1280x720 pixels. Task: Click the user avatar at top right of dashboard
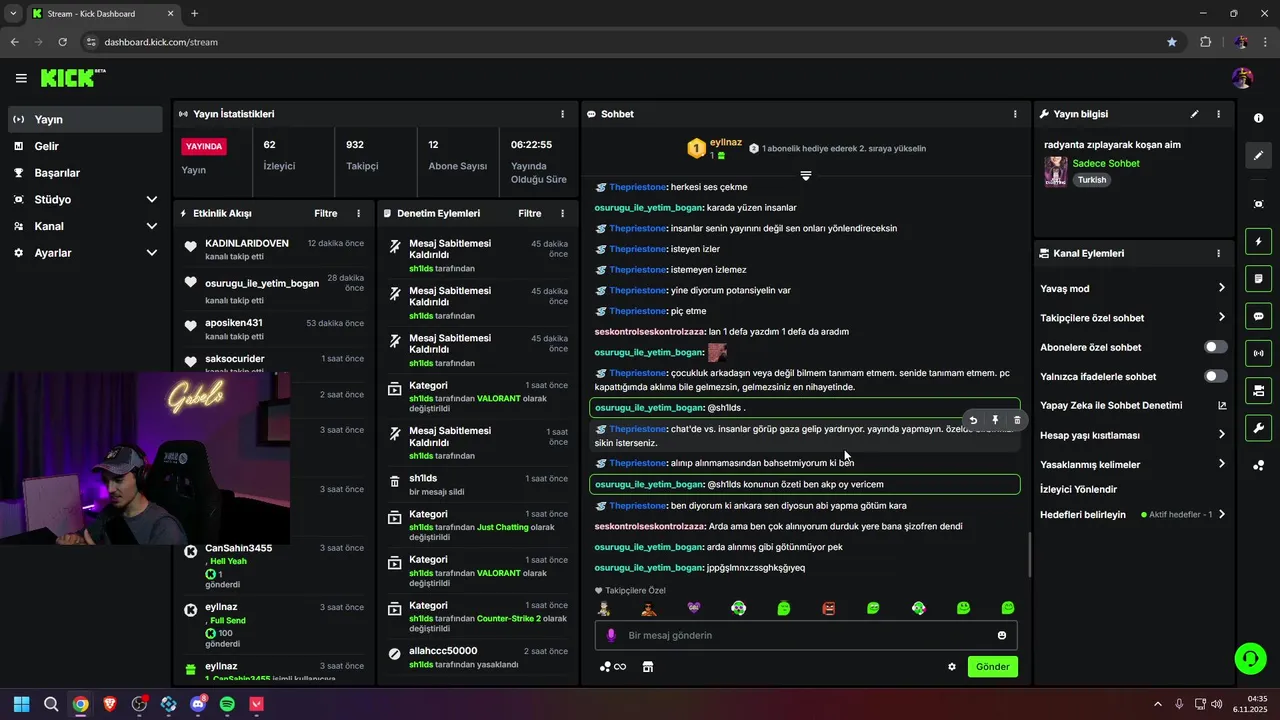1243,78
